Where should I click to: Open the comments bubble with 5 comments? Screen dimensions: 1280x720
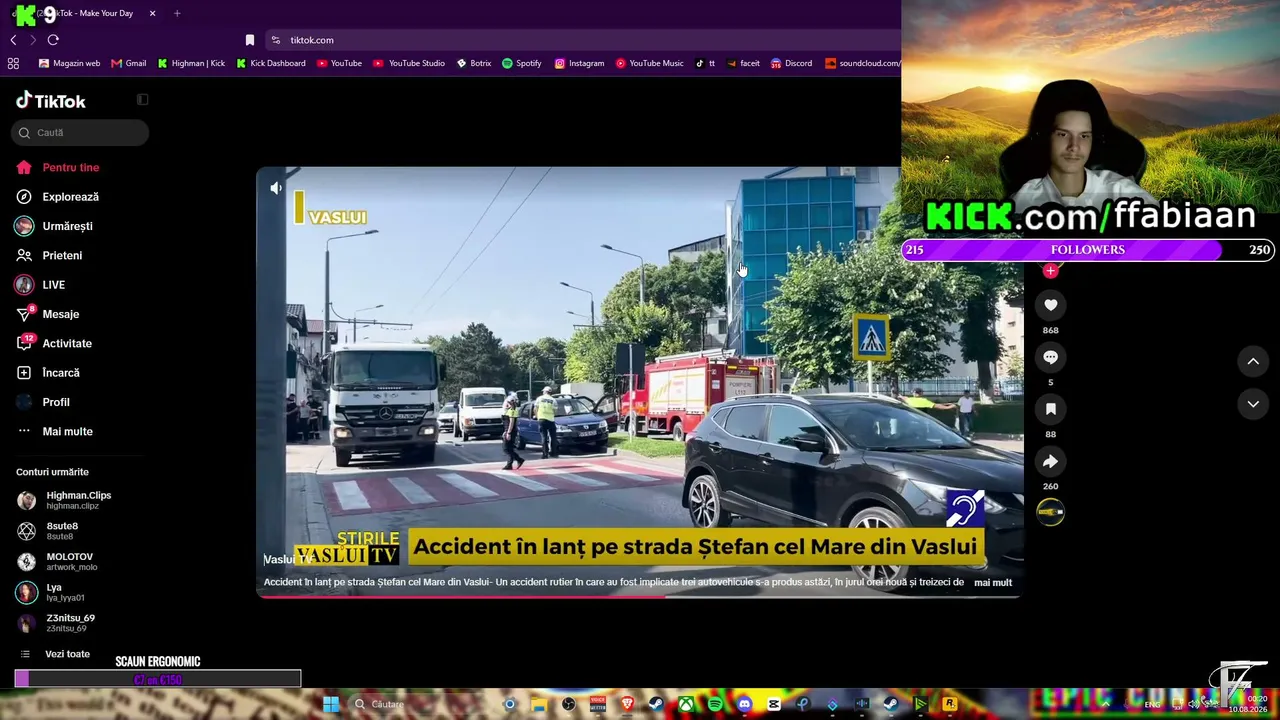[x=1050, y=357]
